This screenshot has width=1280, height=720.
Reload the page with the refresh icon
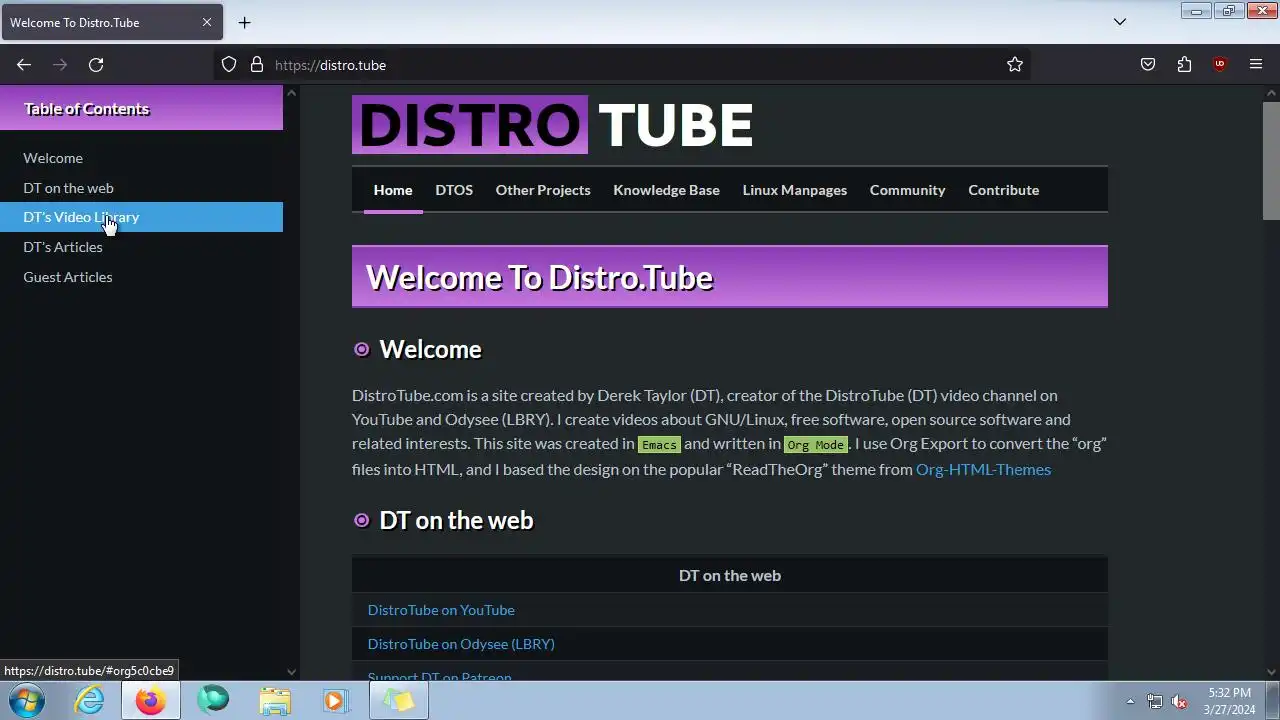(96, 65)
